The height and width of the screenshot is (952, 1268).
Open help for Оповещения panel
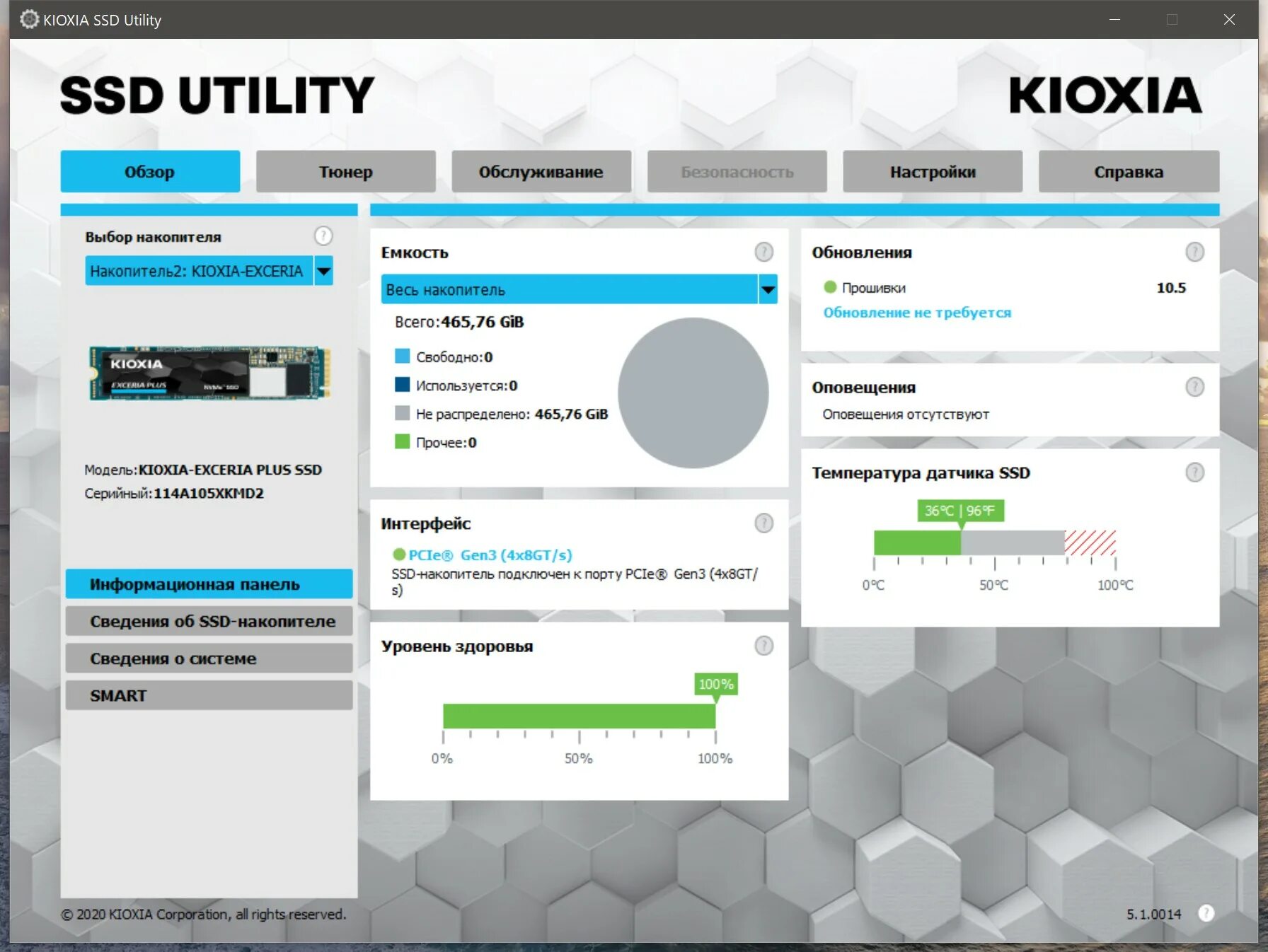pos(1196,387)
